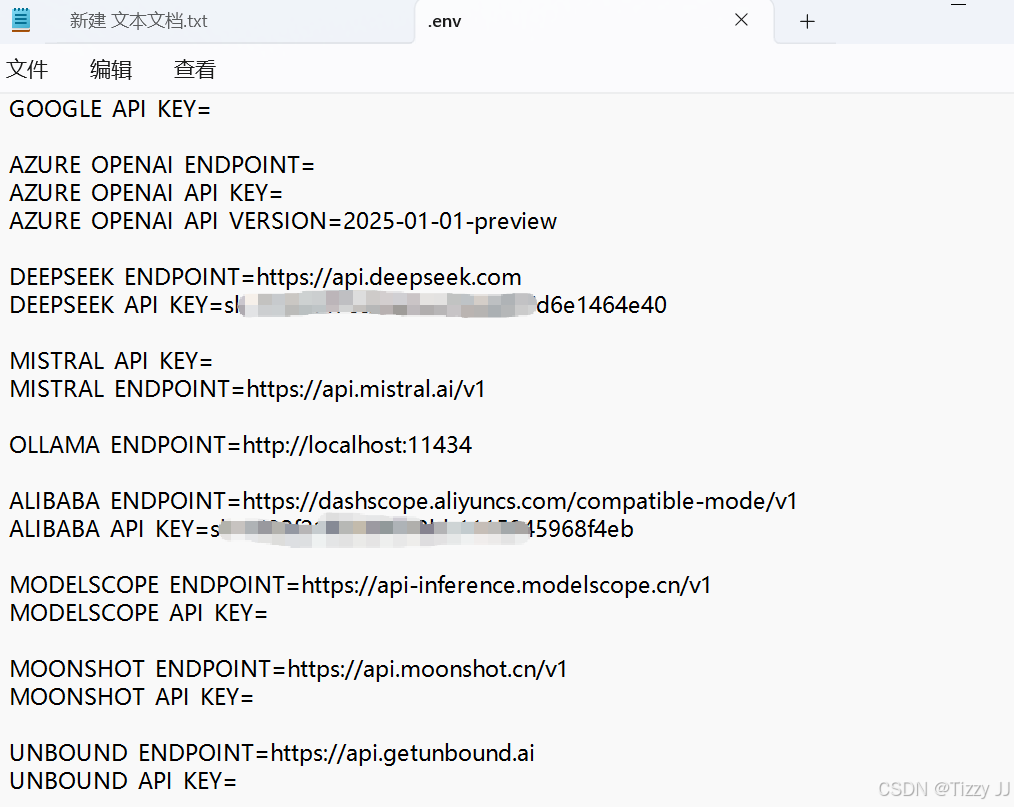The width and height of the screenshot is (1014, 807).
Task: Open the 查看 menu
Action: (195, 69)
